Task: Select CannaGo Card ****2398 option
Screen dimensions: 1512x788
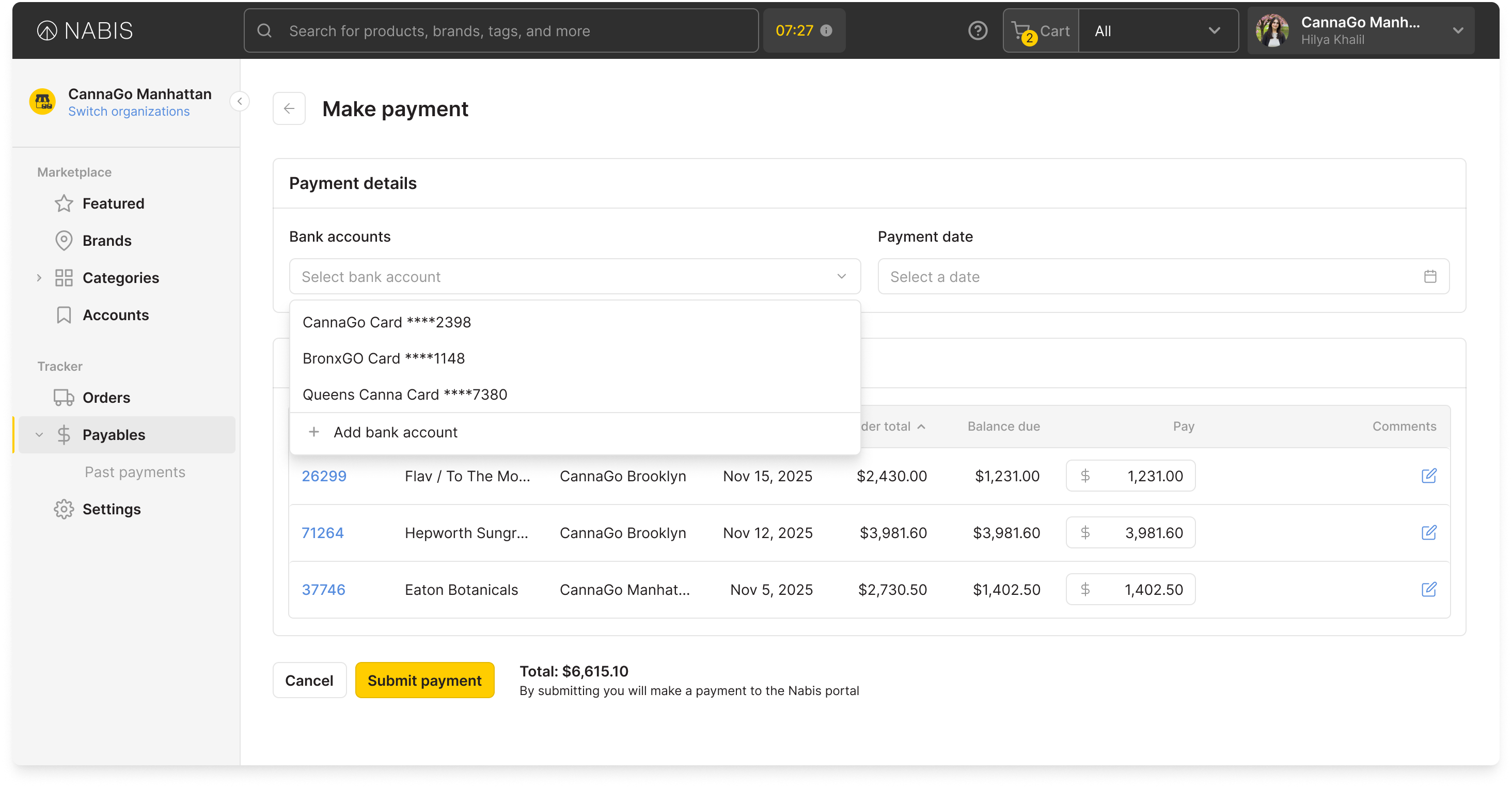Action: click(387, 322)
